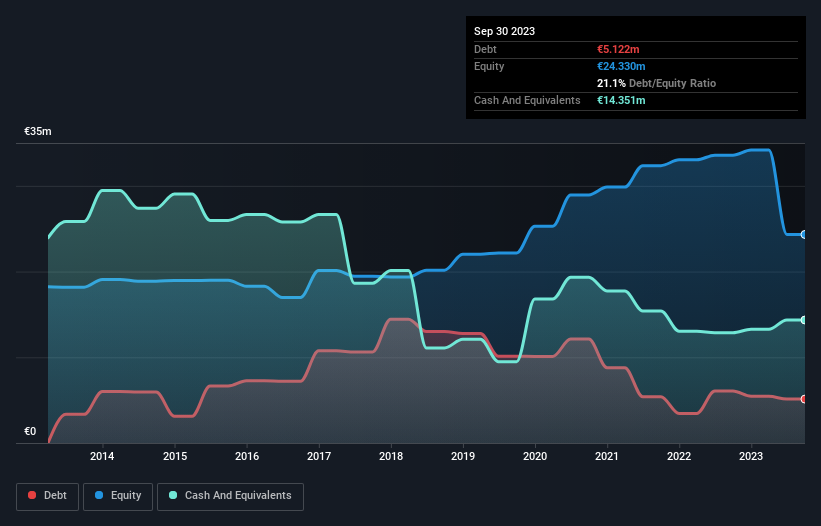The height and width of the screenshot is (526, 821).
Task: Click the 2019 x-axis label
Action: (463, 456)
